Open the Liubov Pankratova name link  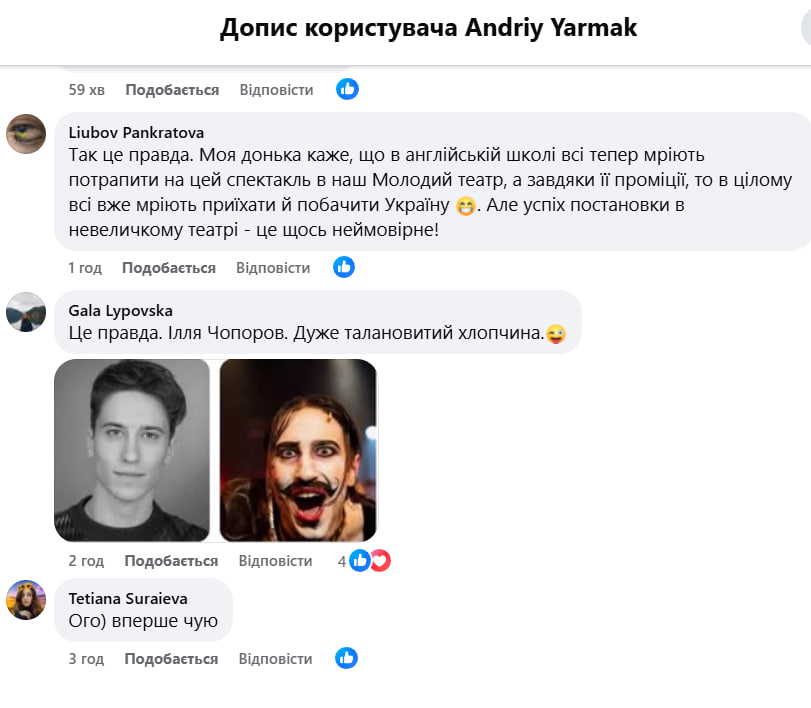click(x=136, y=133)
